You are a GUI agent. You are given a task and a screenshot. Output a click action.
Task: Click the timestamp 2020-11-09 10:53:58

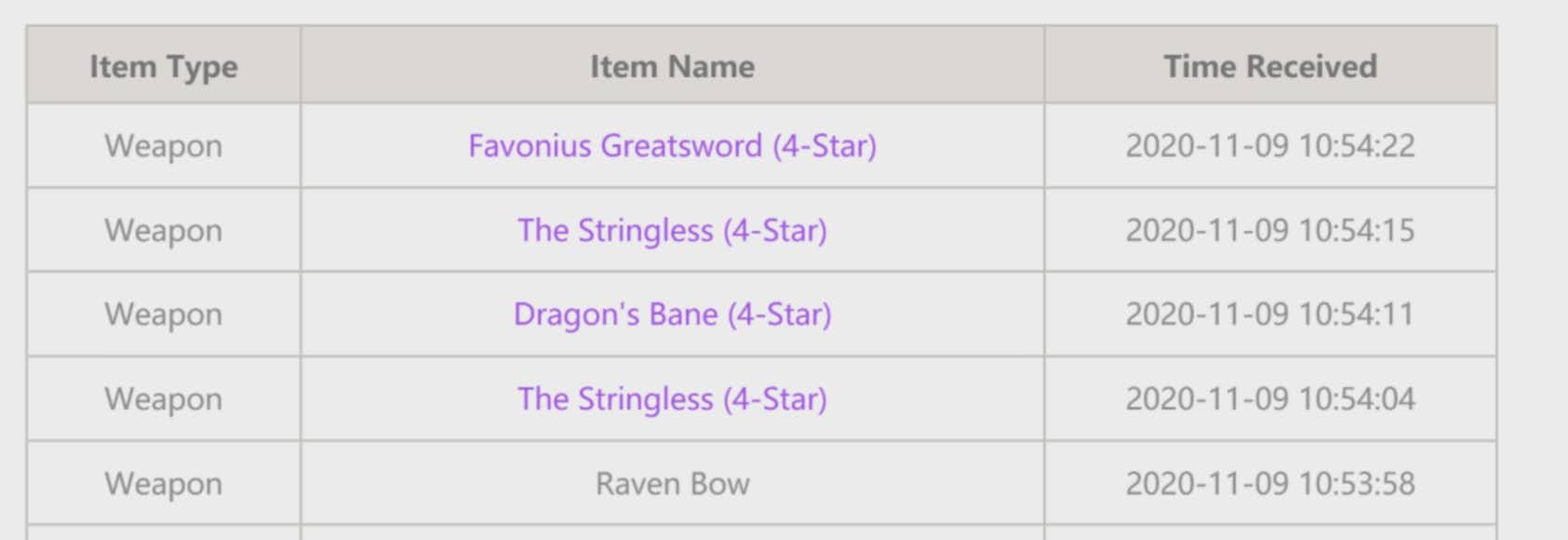(1270, 483)
